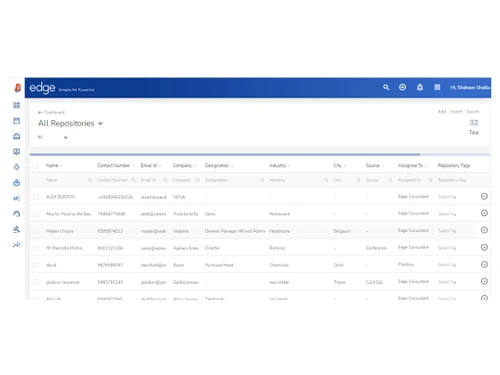Go back via the Dashboard link

[x=51, y=112]
